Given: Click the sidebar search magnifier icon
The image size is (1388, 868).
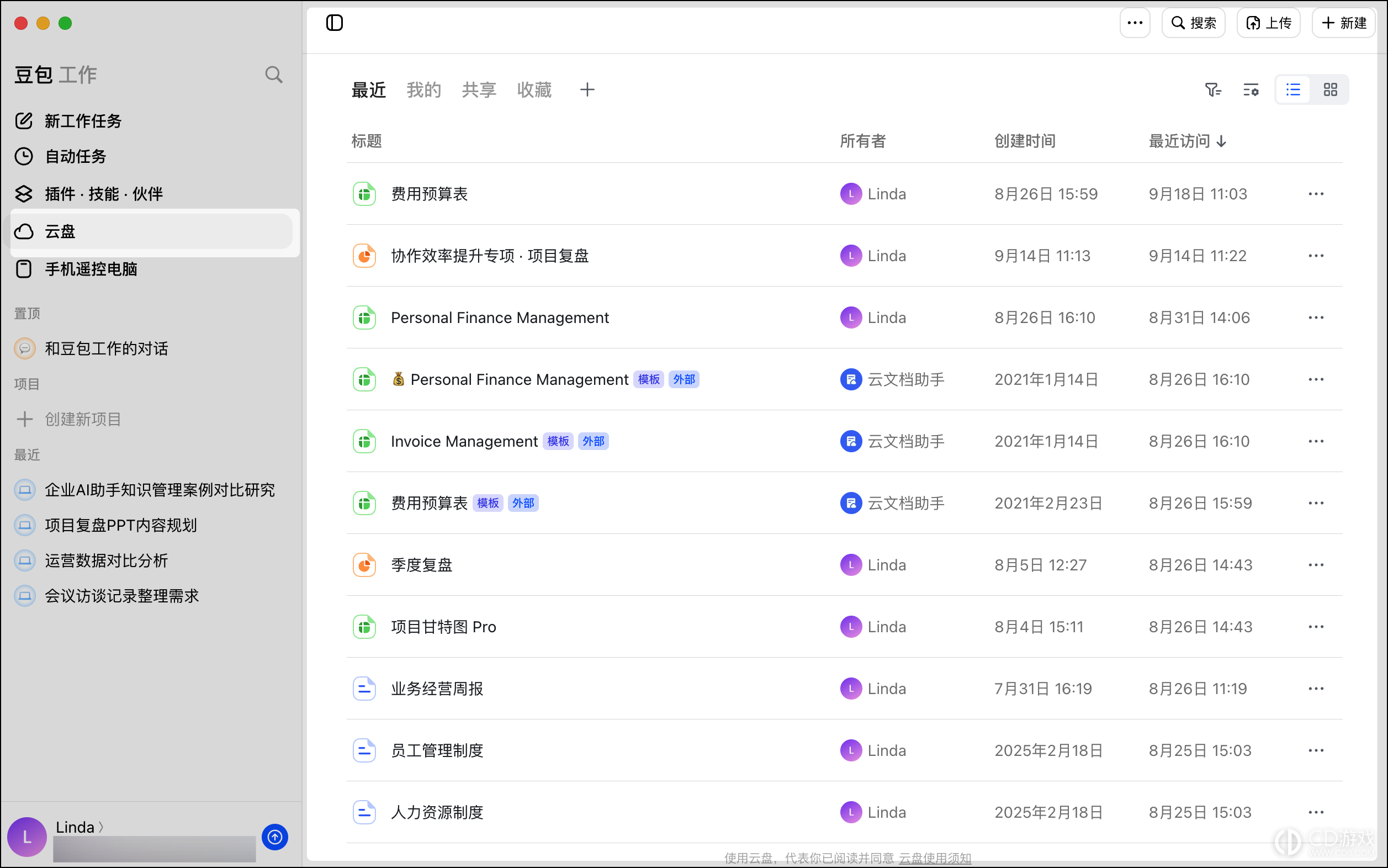Looking at the screenshot, I should tap(273, 75).
